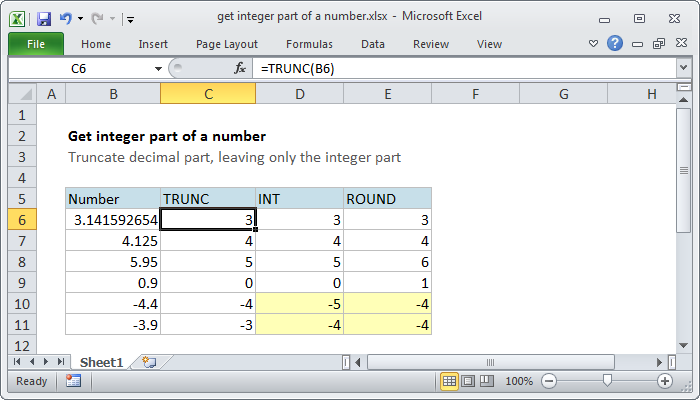Screen dimensions: 700x400
Task: Click the 'TRUNC' header cell
Action: 208,199
